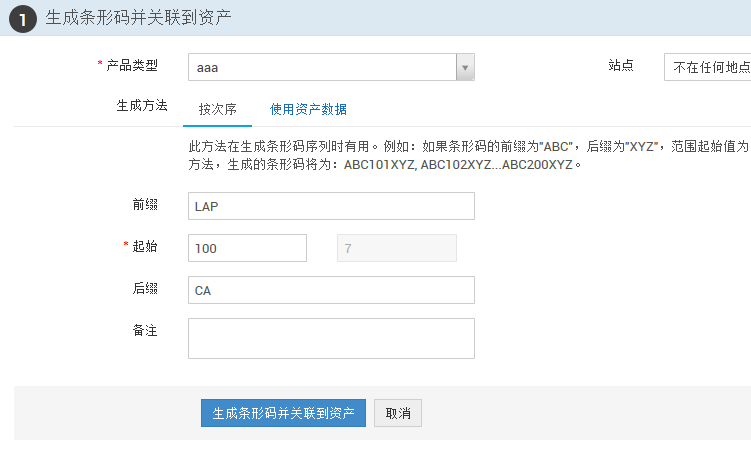This screenshot has height=453, width=751.
Task: Click the 产品类型 combo box showing aaa
Action: coord(322,67)
